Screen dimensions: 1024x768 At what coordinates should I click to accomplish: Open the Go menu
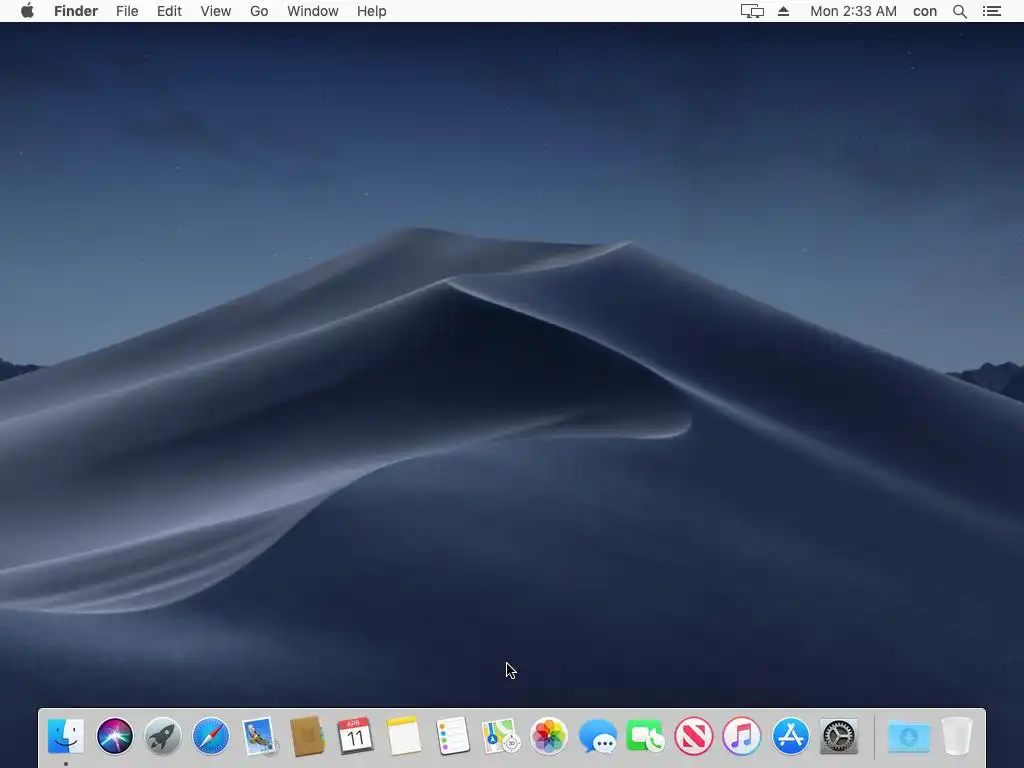259,11
